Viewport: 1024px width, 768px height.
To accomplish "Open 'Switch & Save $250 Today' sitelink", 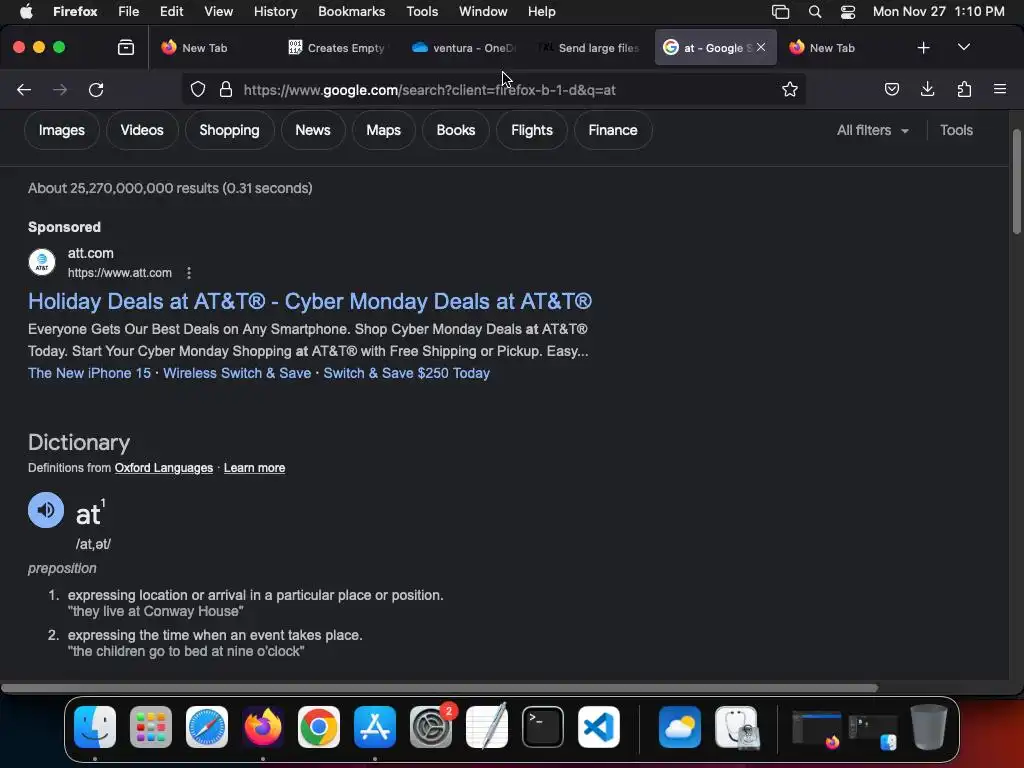I will (406, 374).
